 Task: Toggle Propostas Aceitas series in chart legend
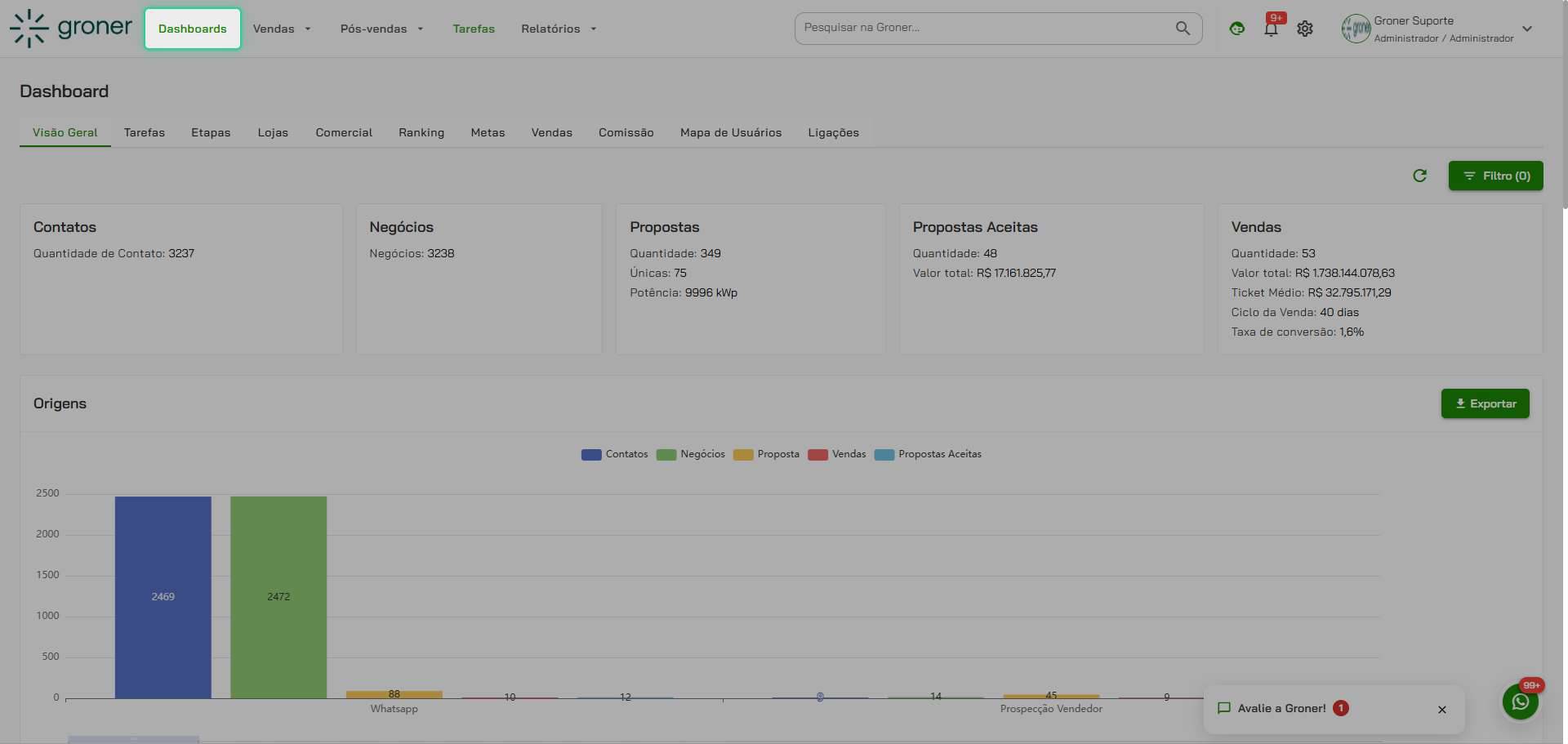tap(928, 454)
